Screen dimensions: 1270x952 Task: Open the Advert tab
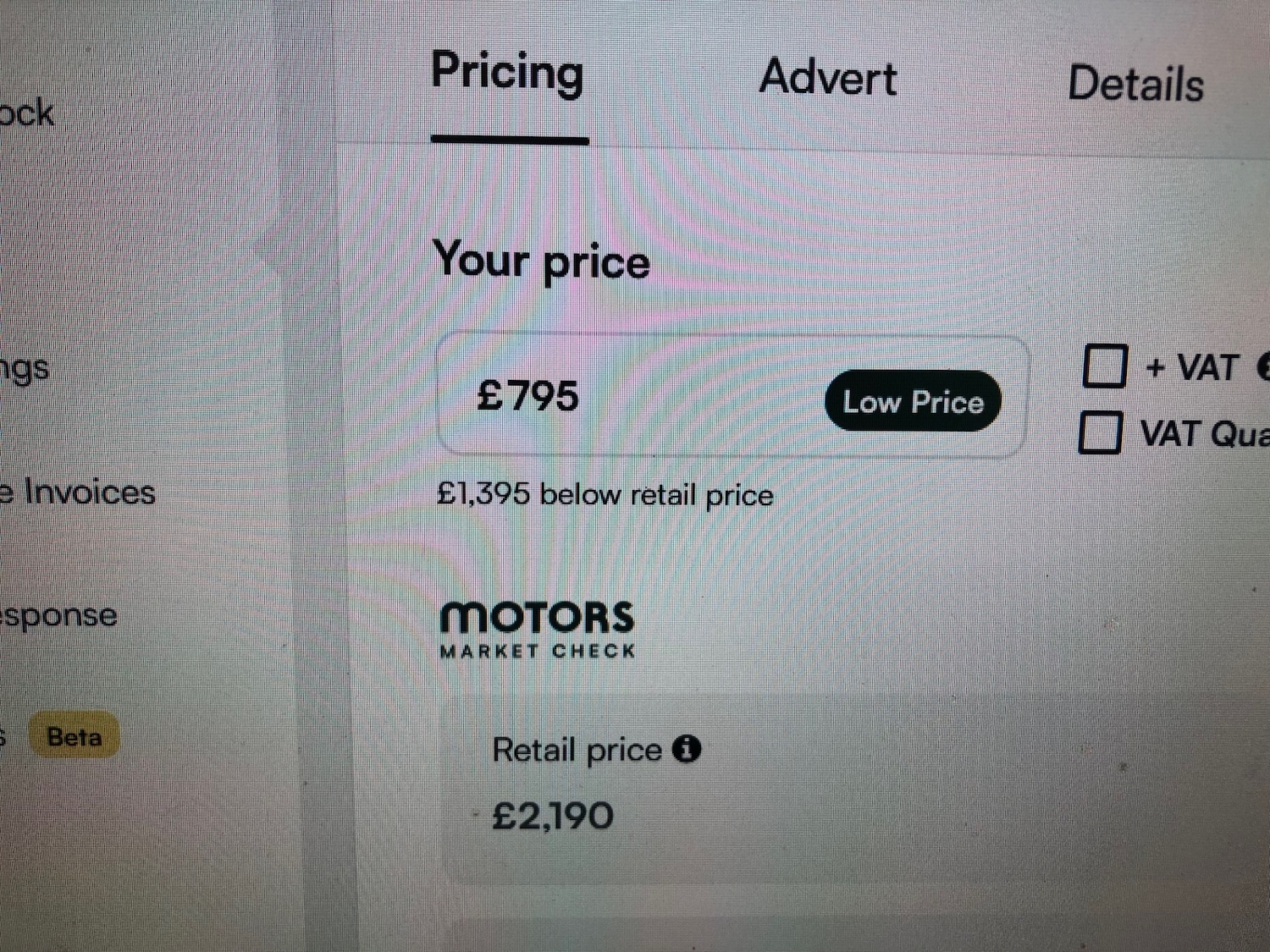[x=827, y=78]
